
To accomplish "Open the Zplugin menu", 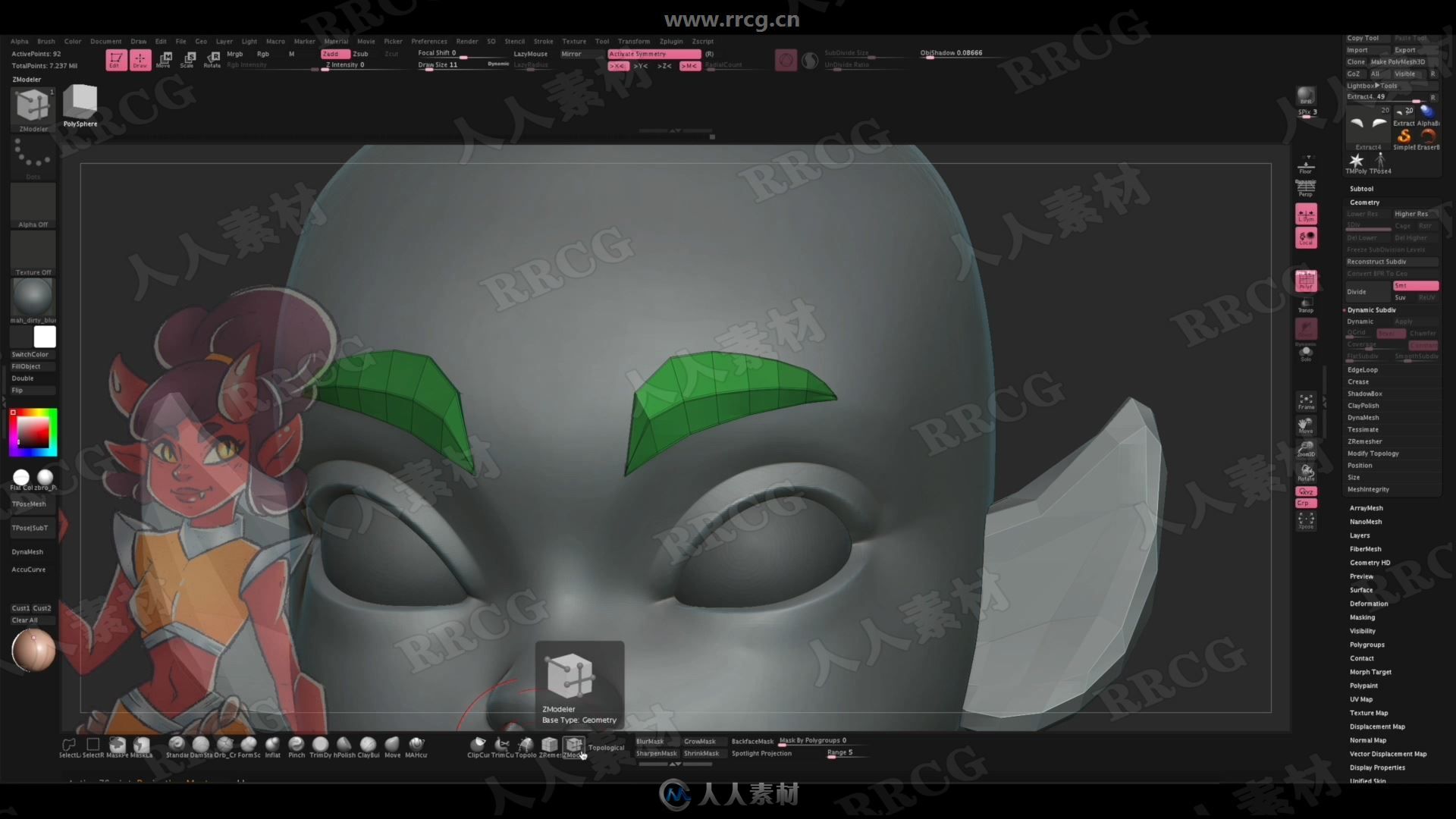I will [671, 42].
